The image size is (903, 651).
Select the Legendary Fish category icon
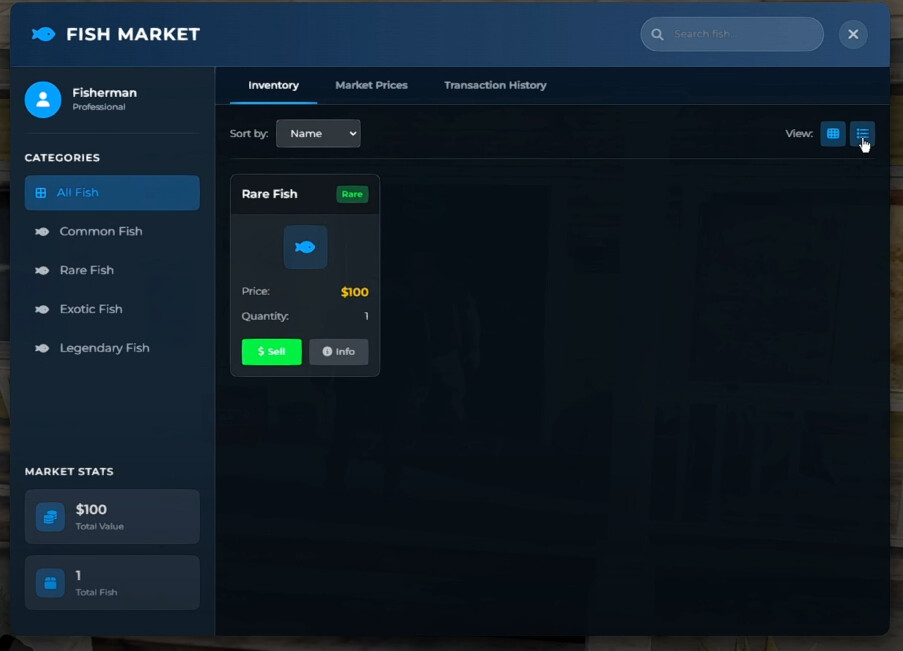pos(40,347)
